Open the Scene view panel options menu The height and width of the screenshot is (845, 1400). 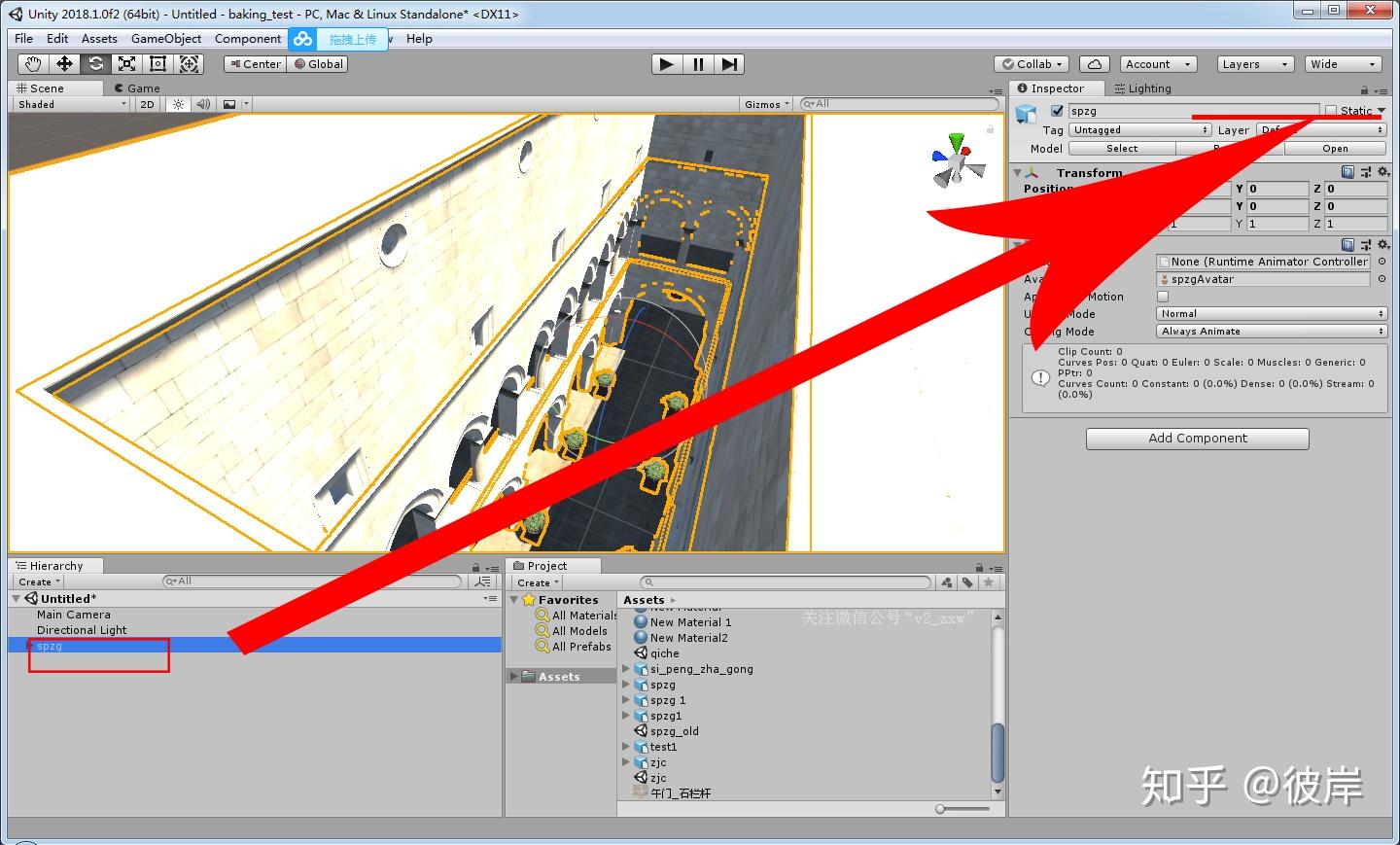[x=995, y=90]
